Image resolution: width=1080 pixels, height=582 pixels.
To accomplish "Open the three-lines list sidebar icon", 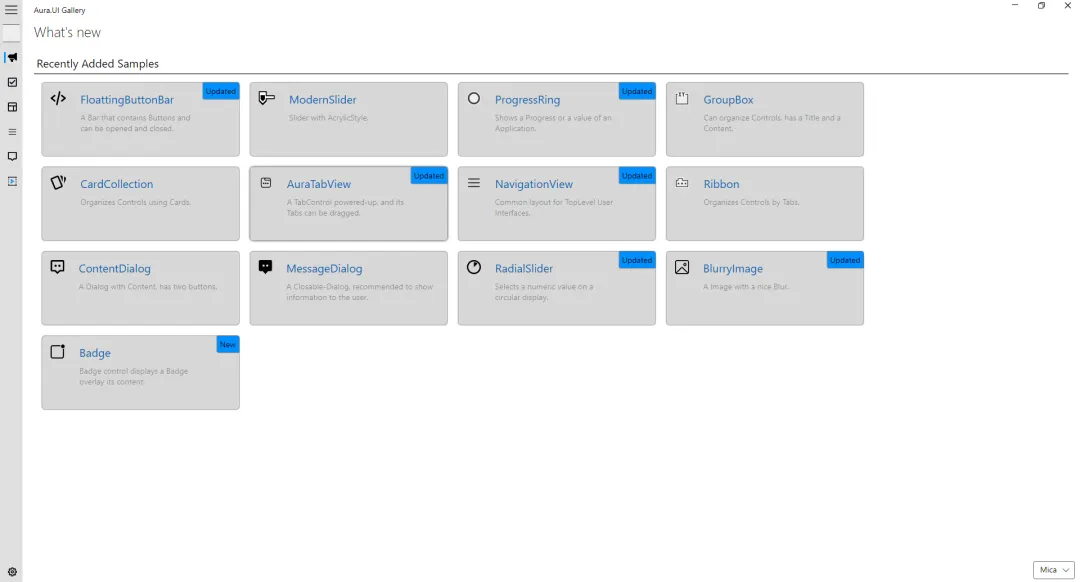I will click(x=12, y=132).
